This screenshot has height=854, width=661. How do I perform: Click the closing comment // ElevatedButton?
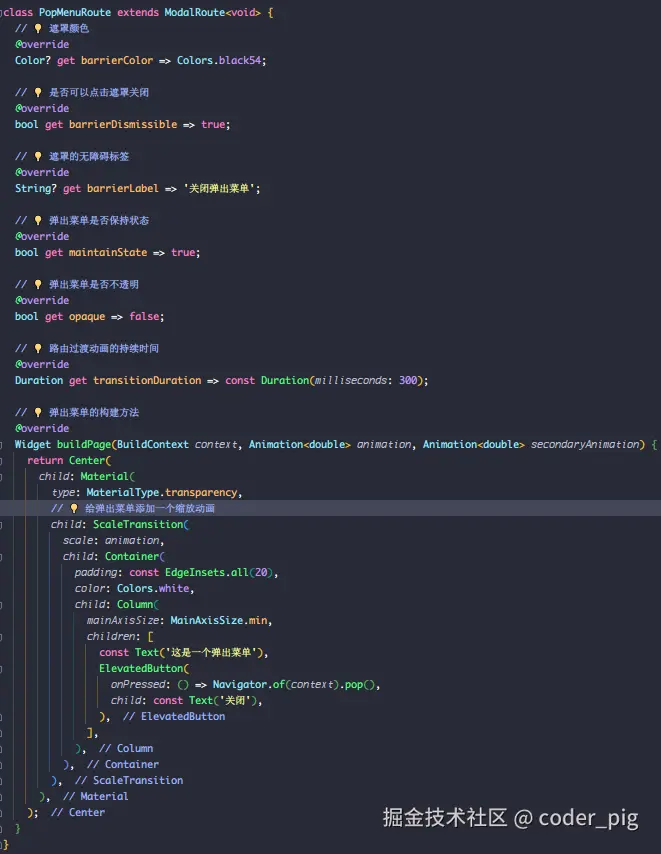click(174, 717)
